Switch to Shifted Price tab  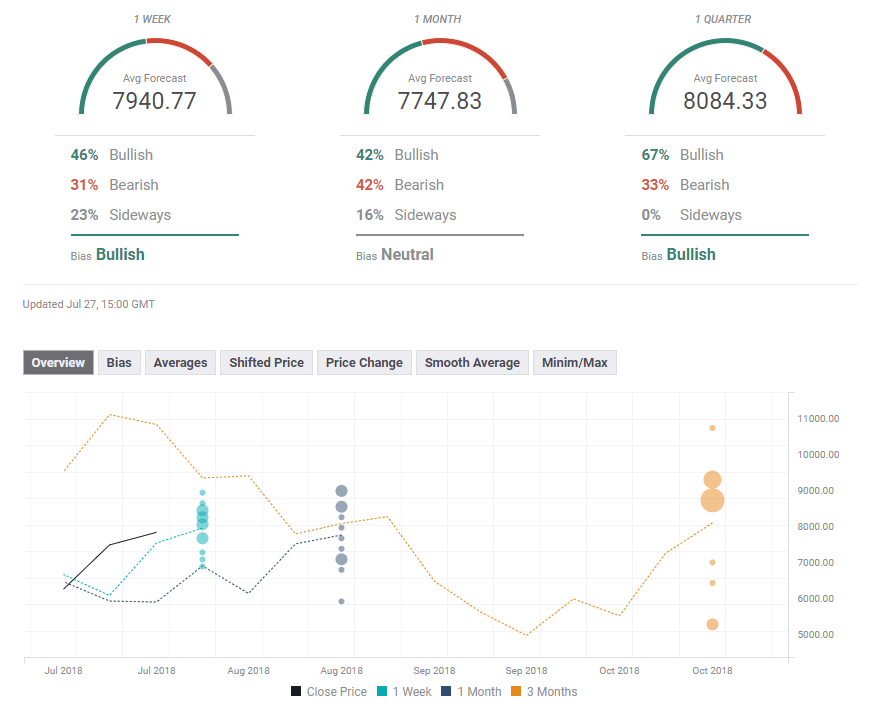[x=266, y=363]
